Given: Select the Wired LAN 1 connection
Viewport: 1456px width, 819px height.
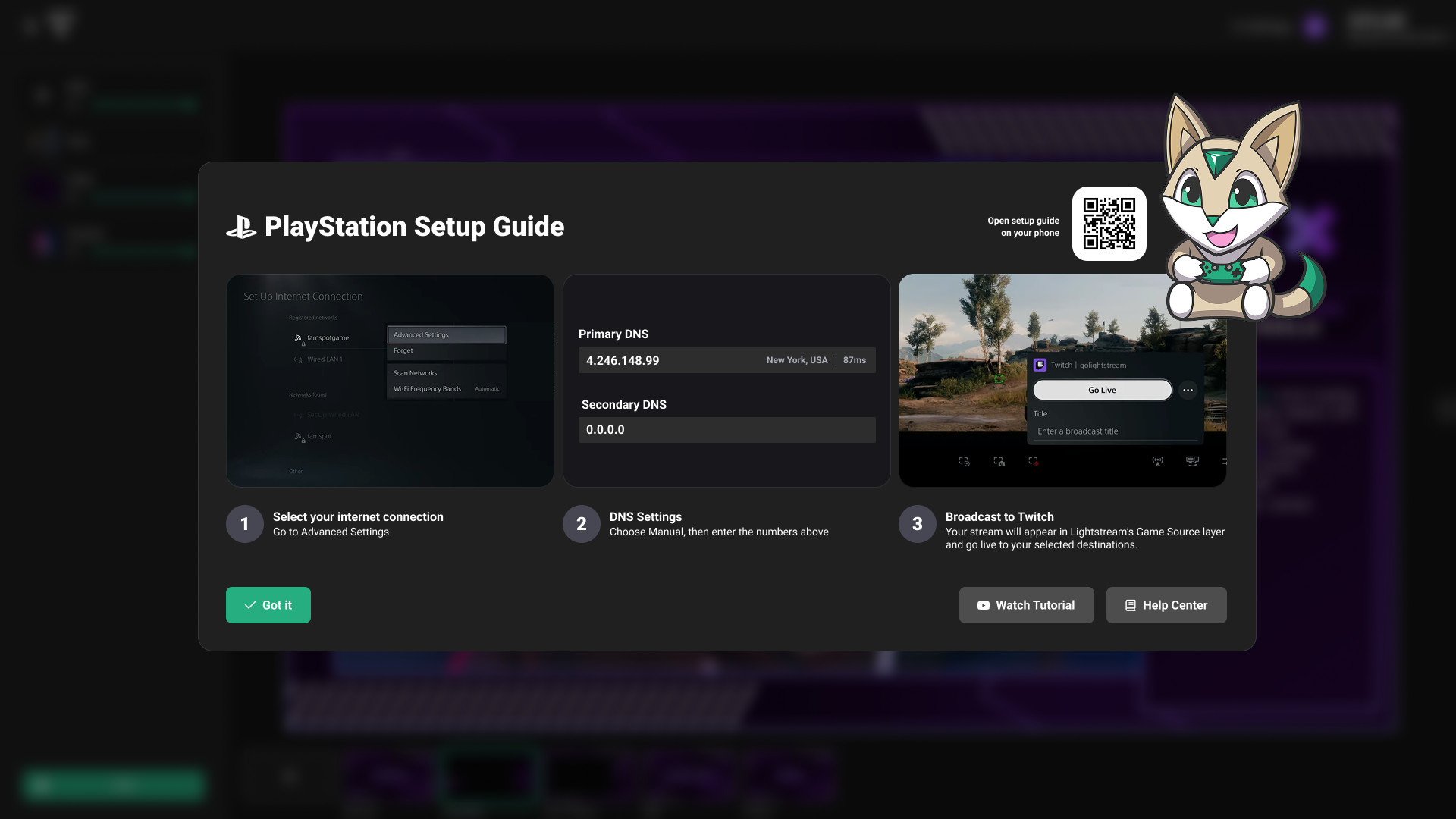Looking at the screenshot, I should 325,359.
